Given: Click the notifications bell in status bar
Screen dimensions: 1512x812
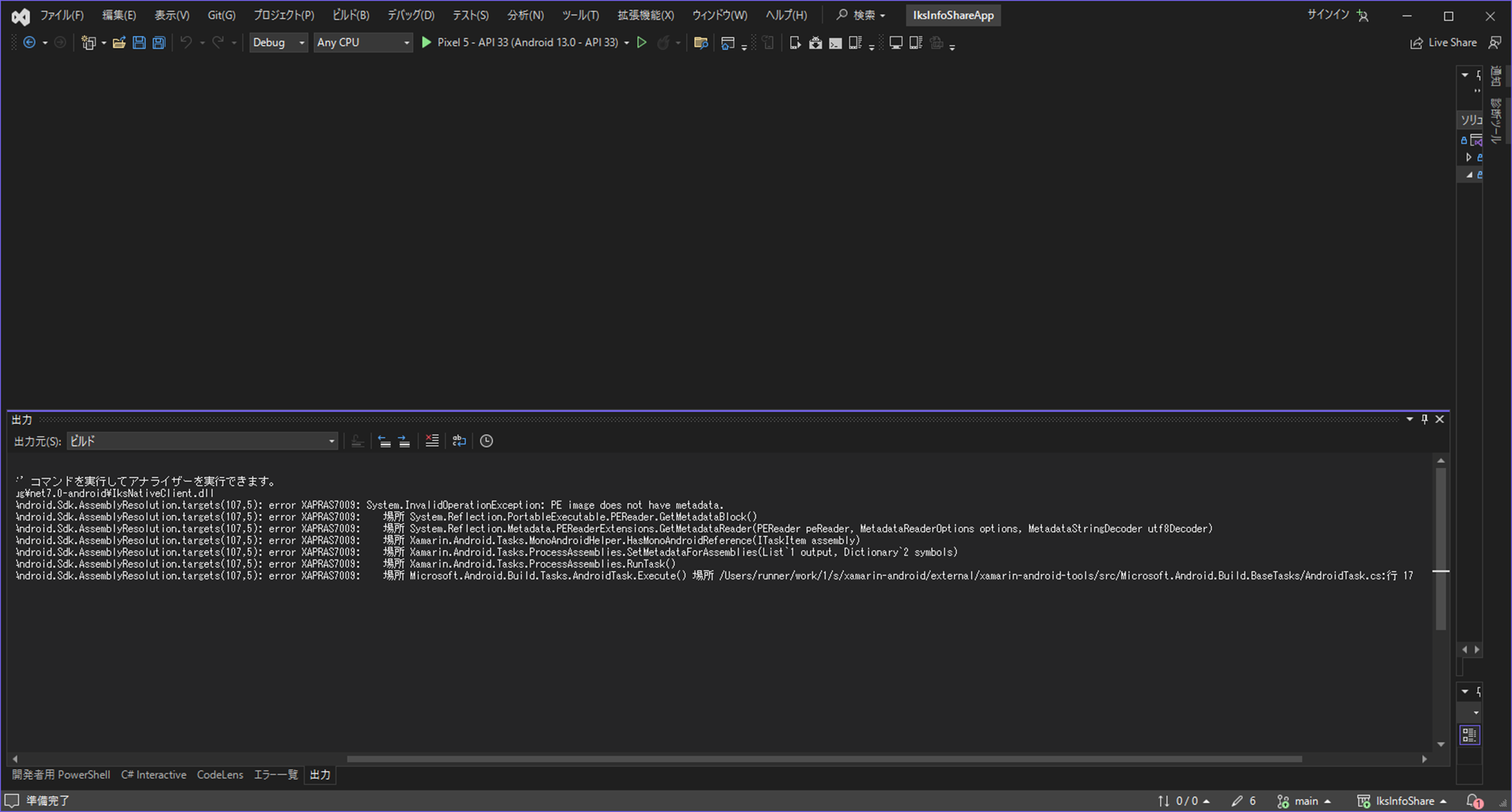Looking at the screenshot, I should [x=1473, y=801].
